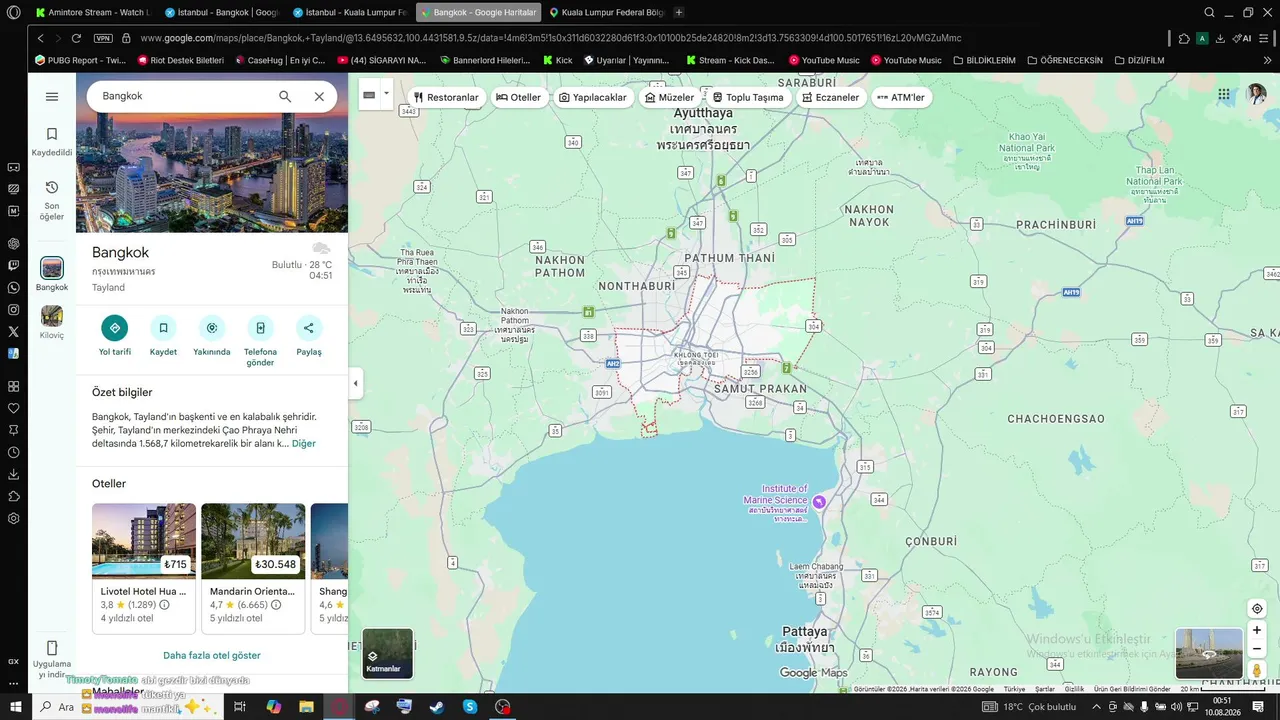Viewport: 1280px width, 720px height.
Task: Open the keyboard input tools dropdown arrow
Action: [x=386, y=95]
